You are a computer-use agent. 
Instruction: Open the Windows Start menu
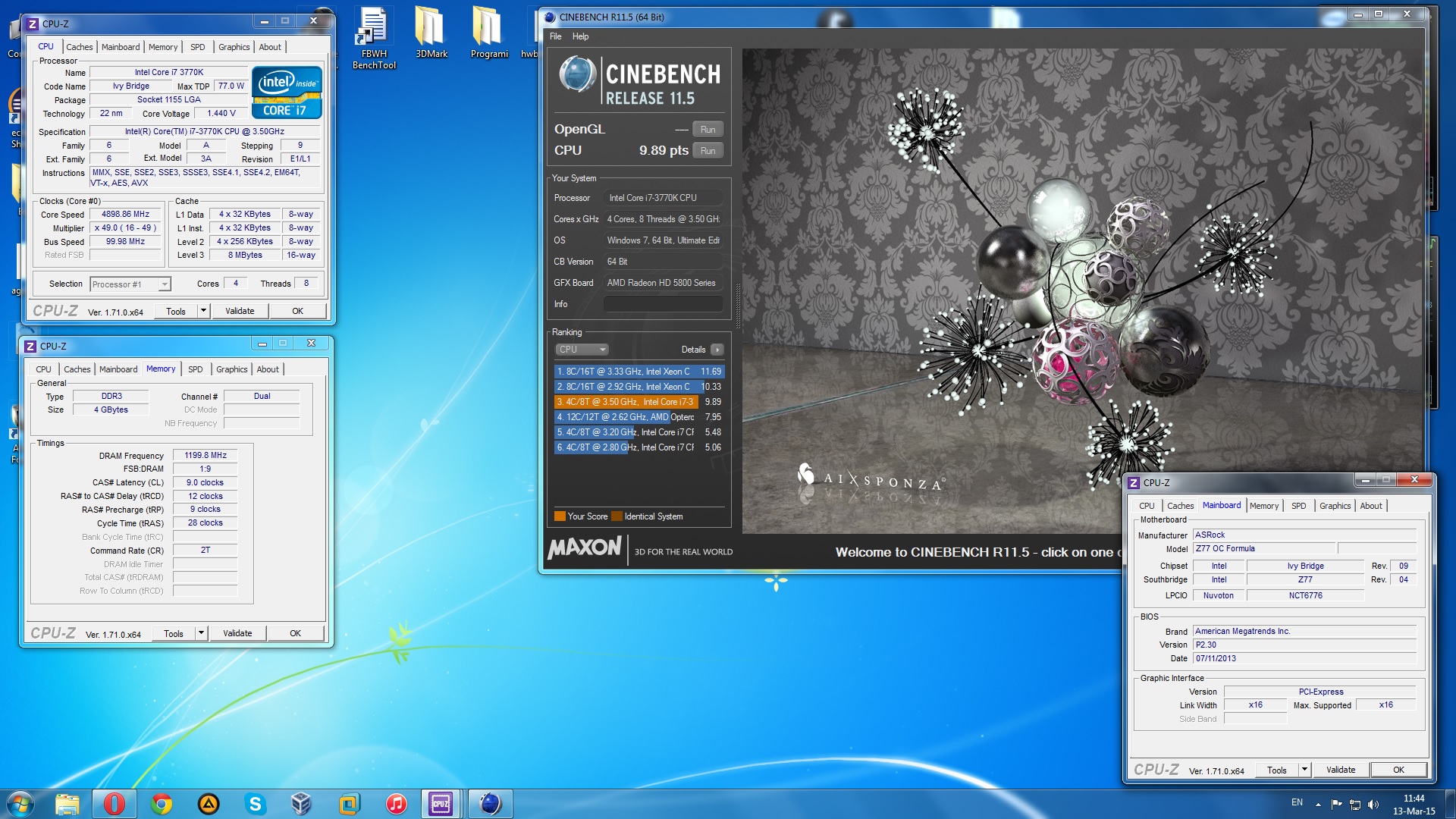click(x=20, y=804)
